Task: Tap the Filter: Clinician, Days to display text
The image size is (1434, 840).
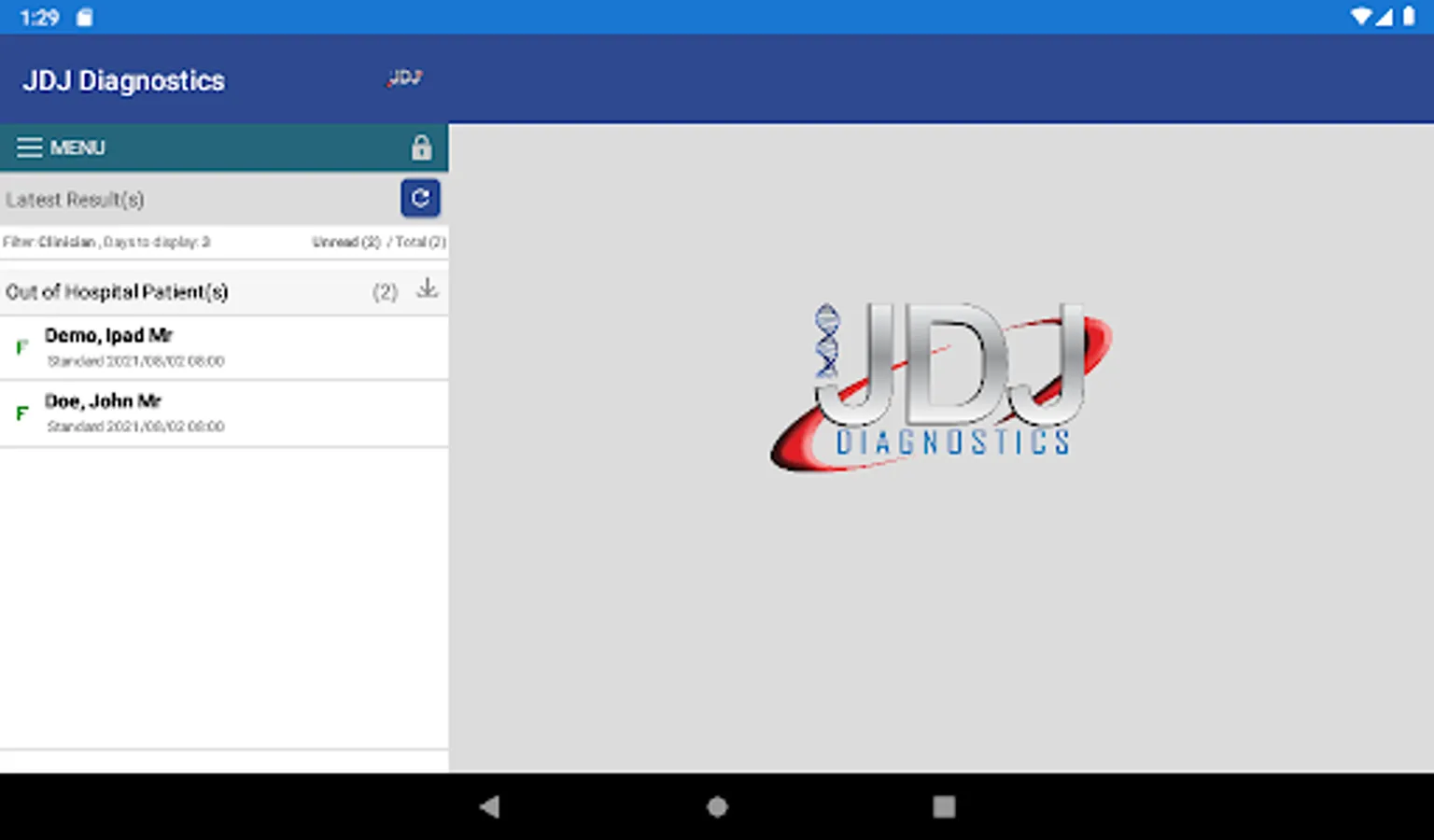Action: 106,242
